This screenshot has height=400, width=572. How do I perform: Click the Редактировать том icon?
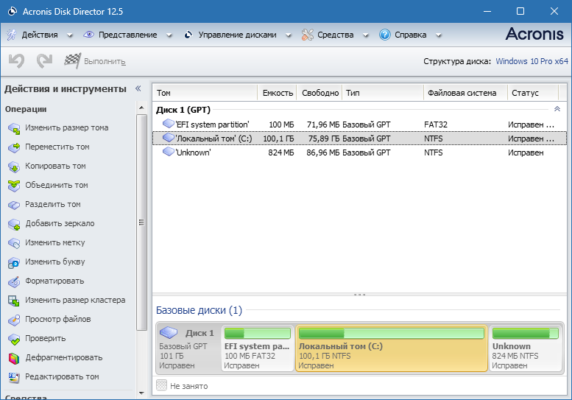pyautogui.click(x=14, y=377)
